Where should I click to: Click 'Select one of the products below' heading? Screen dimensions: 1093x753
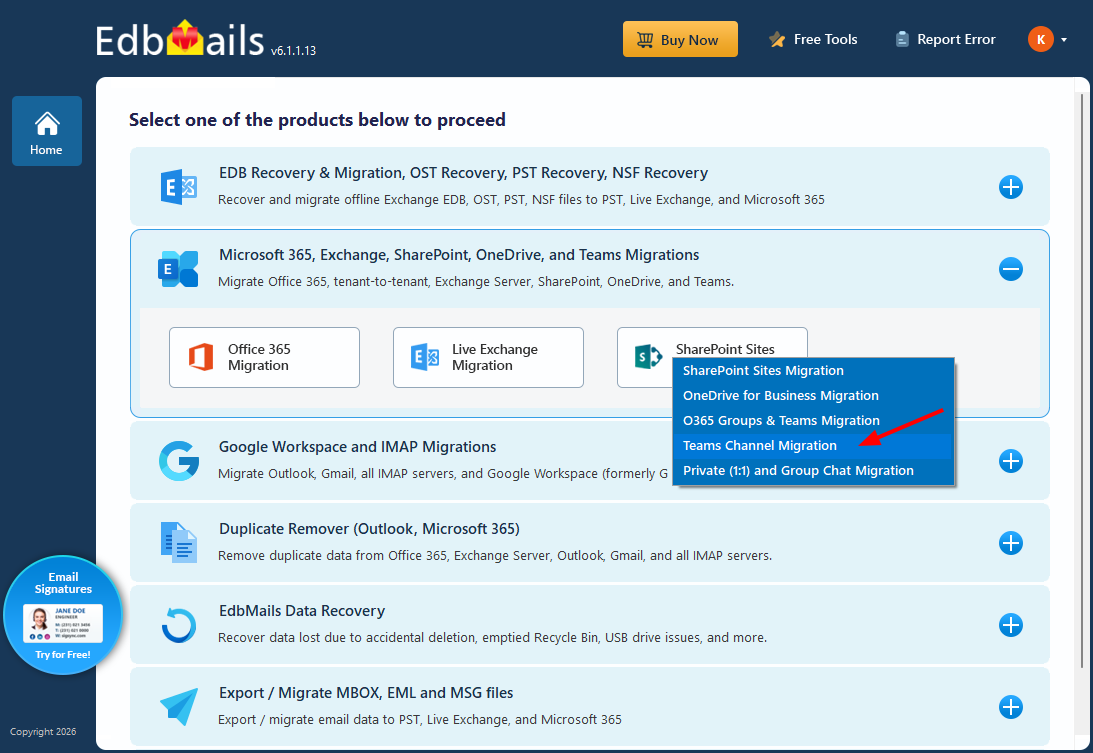[x=317, y=120]
